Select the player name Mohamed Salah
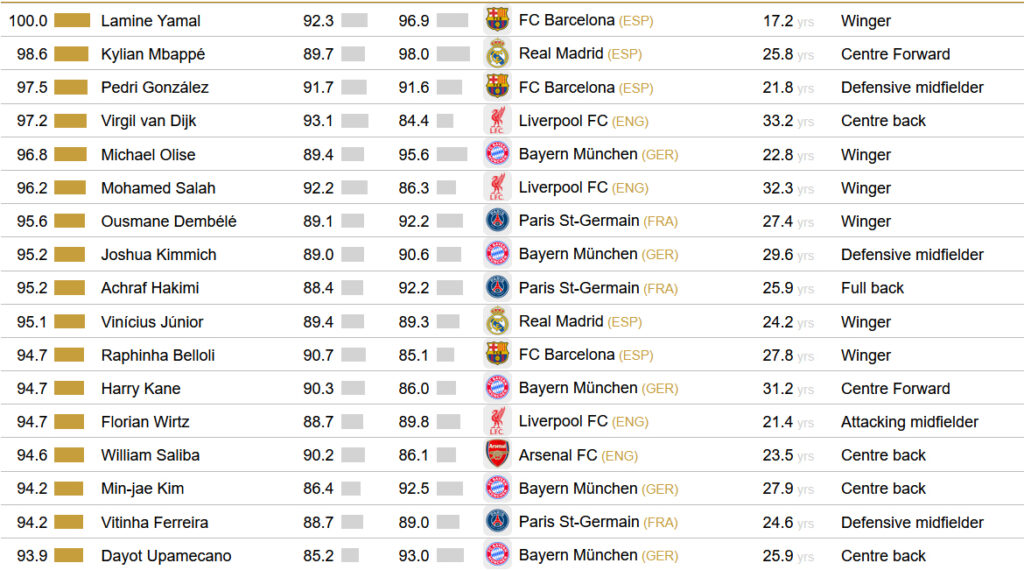Viewport: 1024px width, 570px height. pyautogui.click(x=158, y=188)
